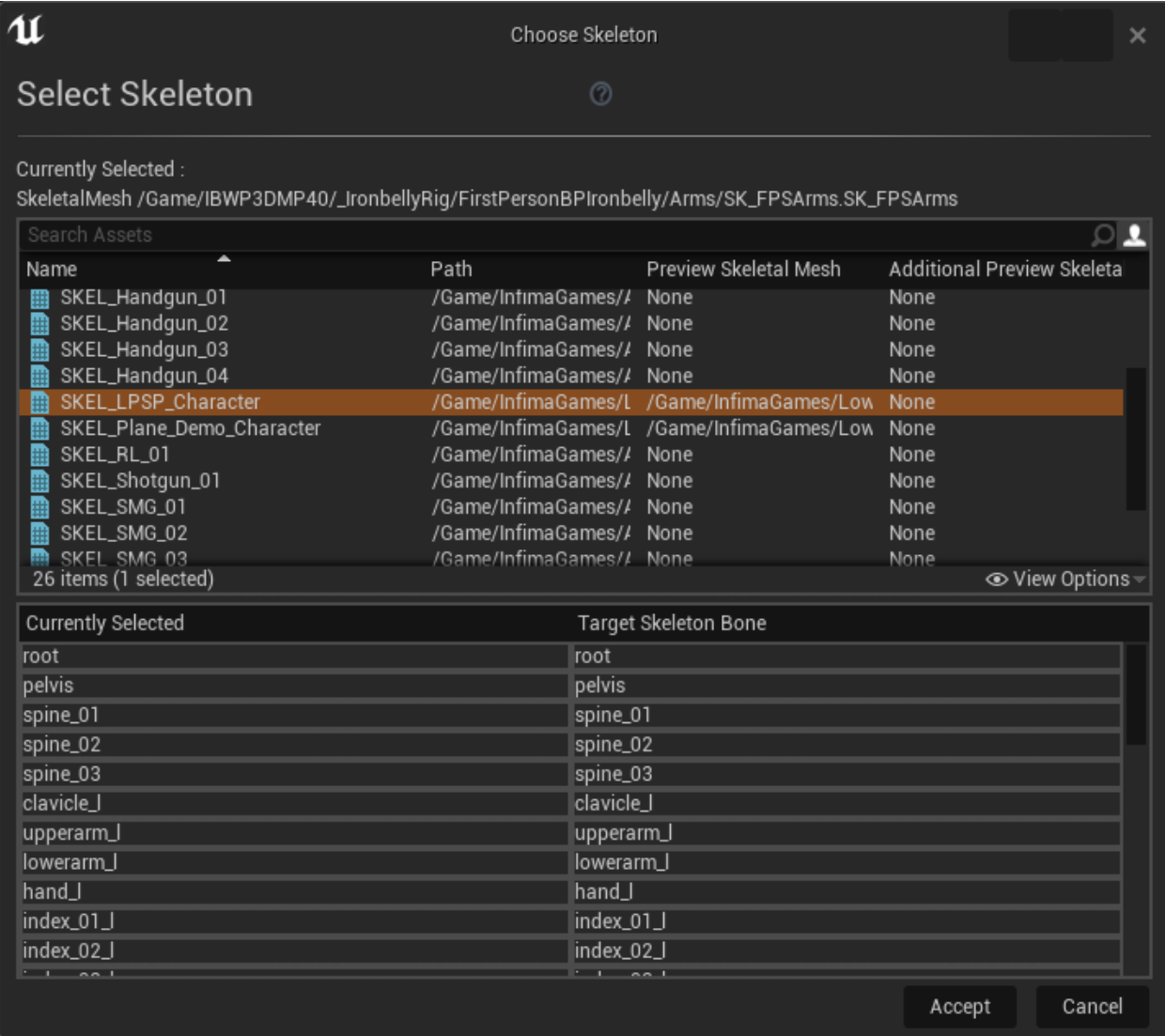Select the SKEL_Plane_Demo_Character row
This screenshot has height=1036, width=1165.
191,428
